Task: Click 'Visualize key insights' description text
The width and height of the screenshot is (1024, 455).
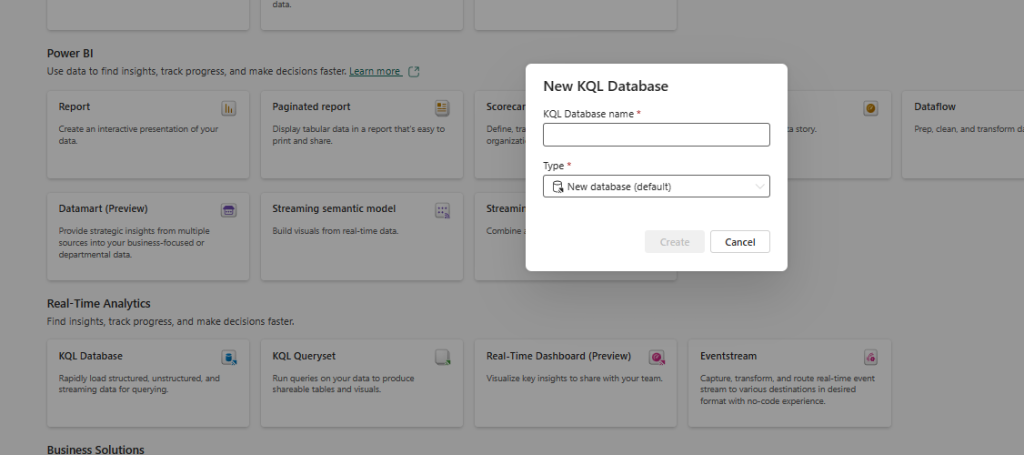Action: coord(575,378)
